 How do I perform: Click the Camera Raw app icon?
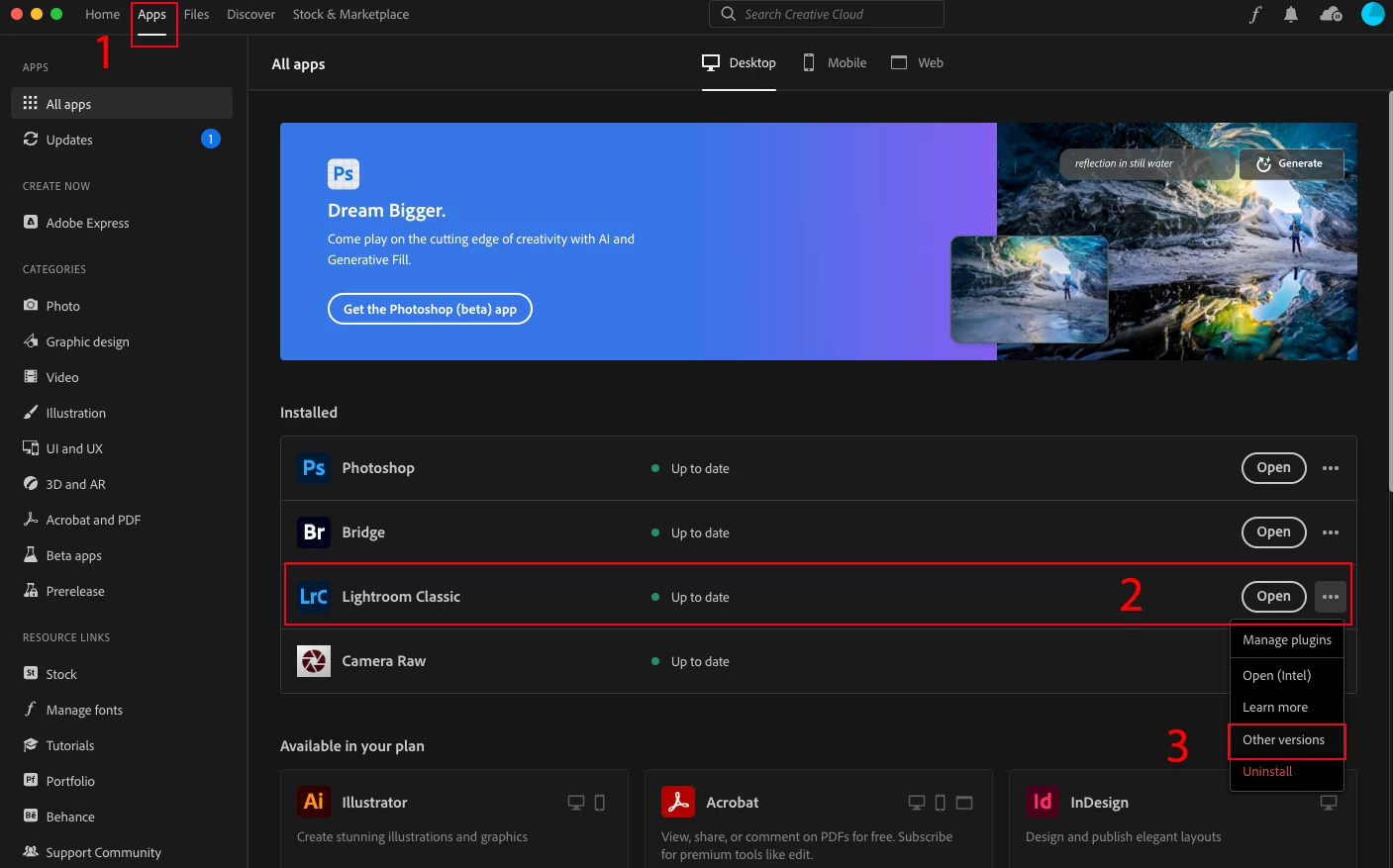[314, 661]
